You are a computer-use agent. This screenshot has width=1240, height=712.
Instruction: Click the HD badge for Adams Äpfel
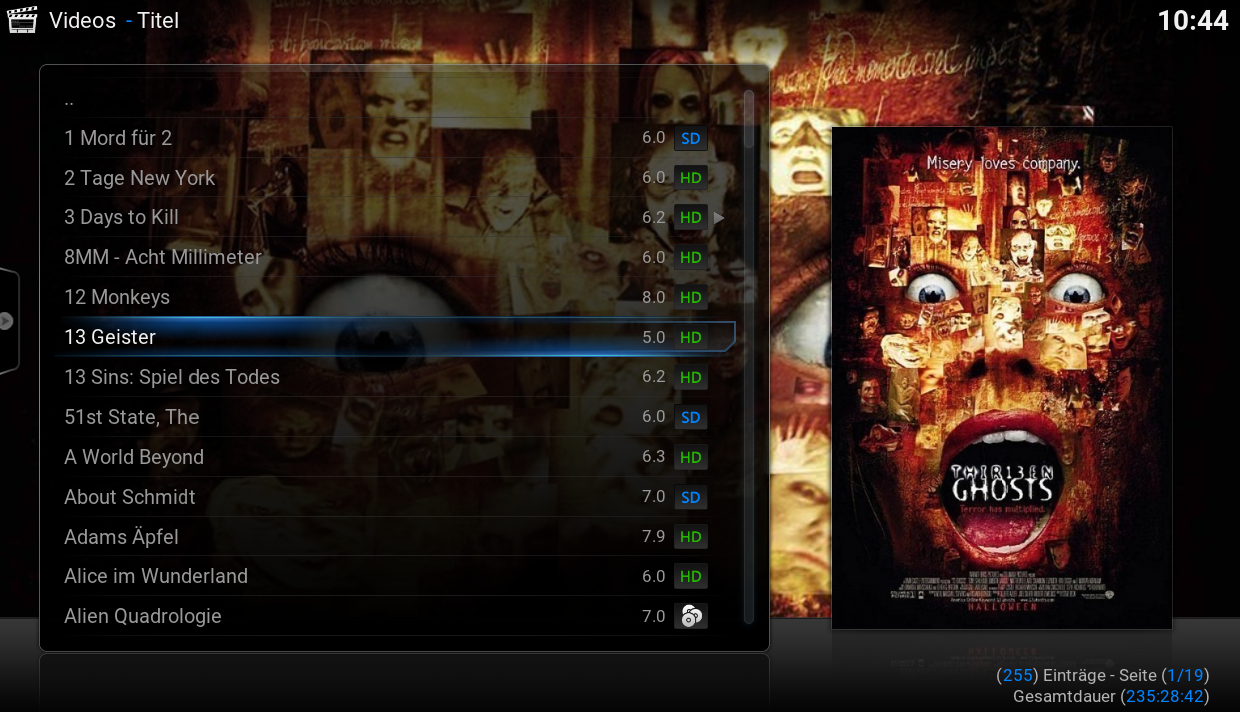(691, 537)
